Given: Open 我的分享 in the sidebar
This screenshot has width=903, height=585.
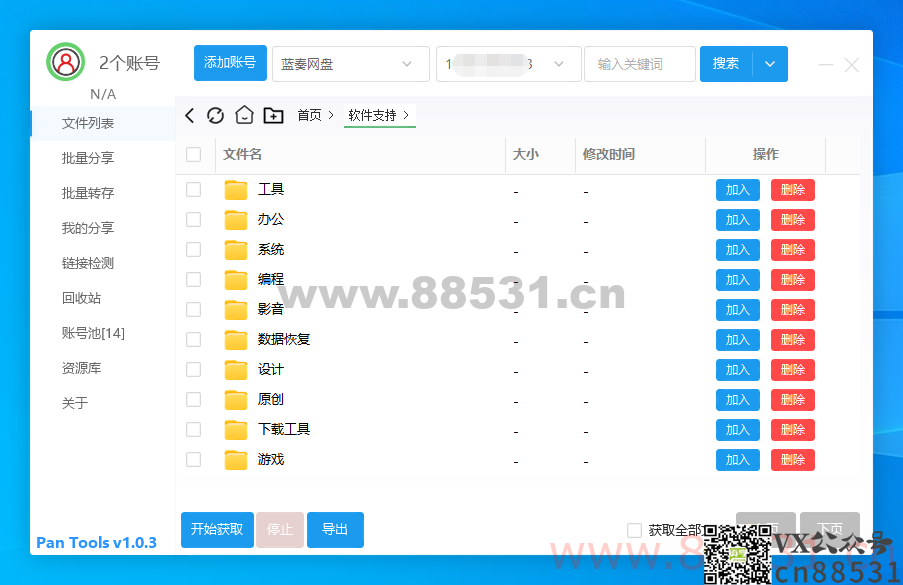Looking at the screenshot, I should (x=88, y=229).
